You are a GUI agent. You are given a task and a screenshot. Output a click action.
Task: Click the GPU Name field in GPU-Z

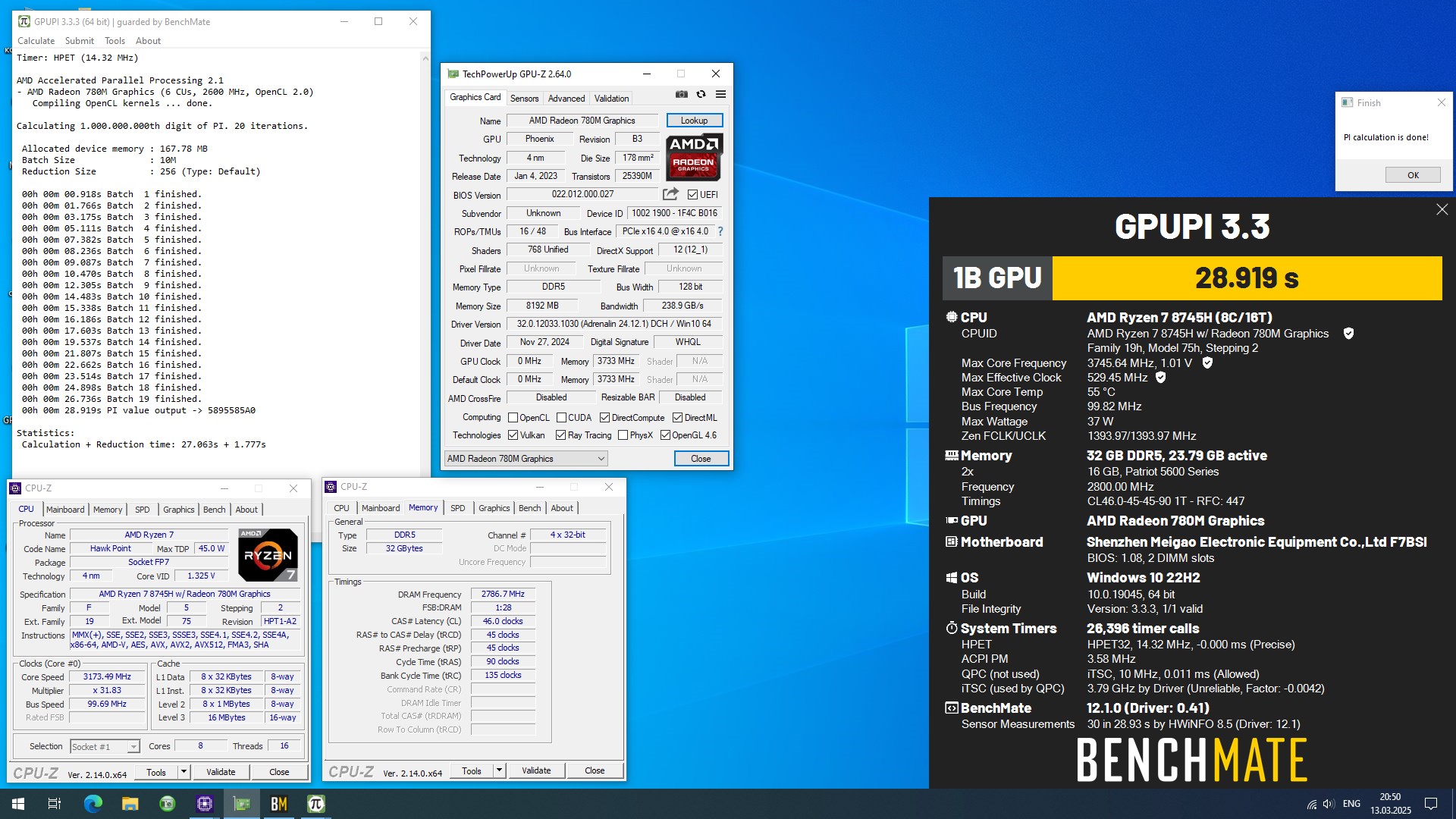[x=582, y=121]
